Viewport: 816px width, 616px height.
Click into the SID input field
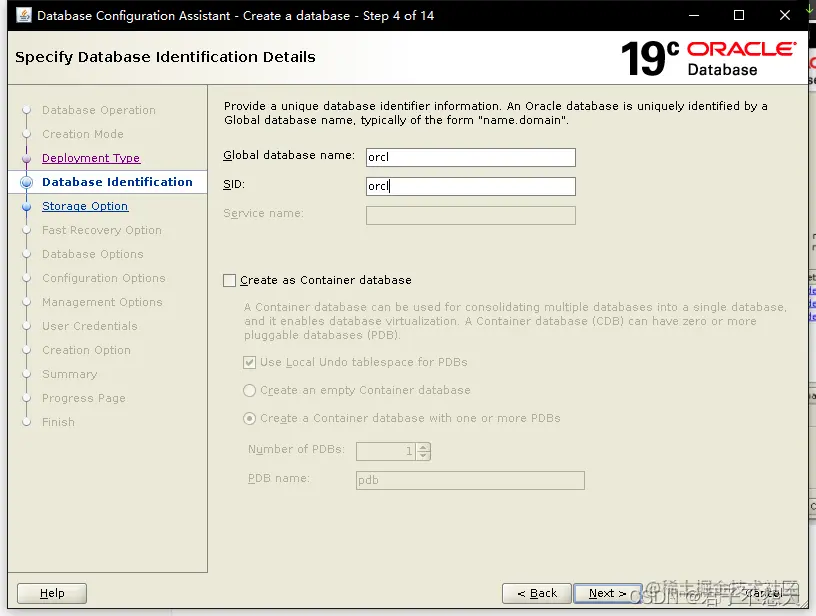(470, 186)
